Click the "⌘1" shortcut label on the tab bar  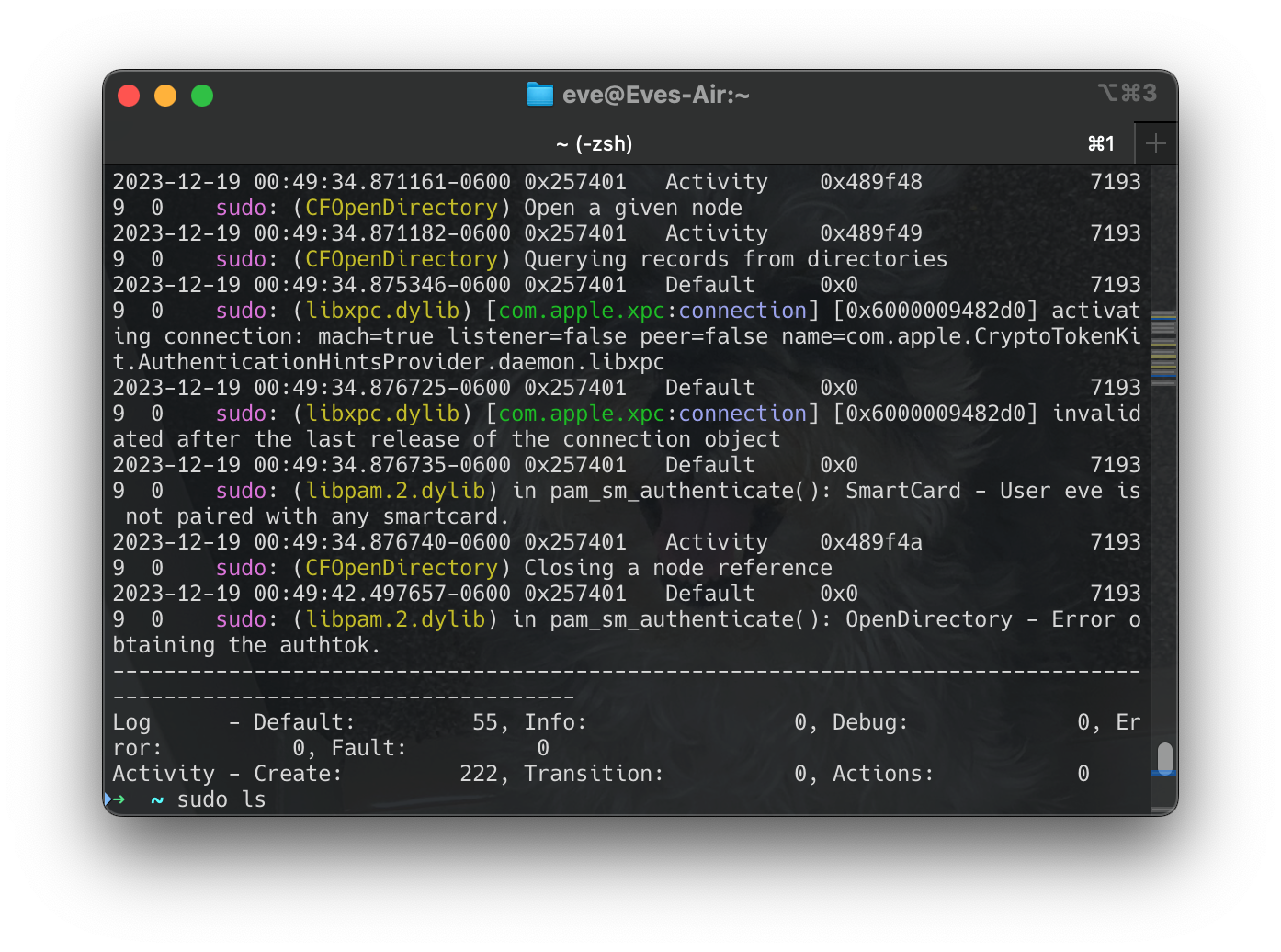tap(1100, 142)
